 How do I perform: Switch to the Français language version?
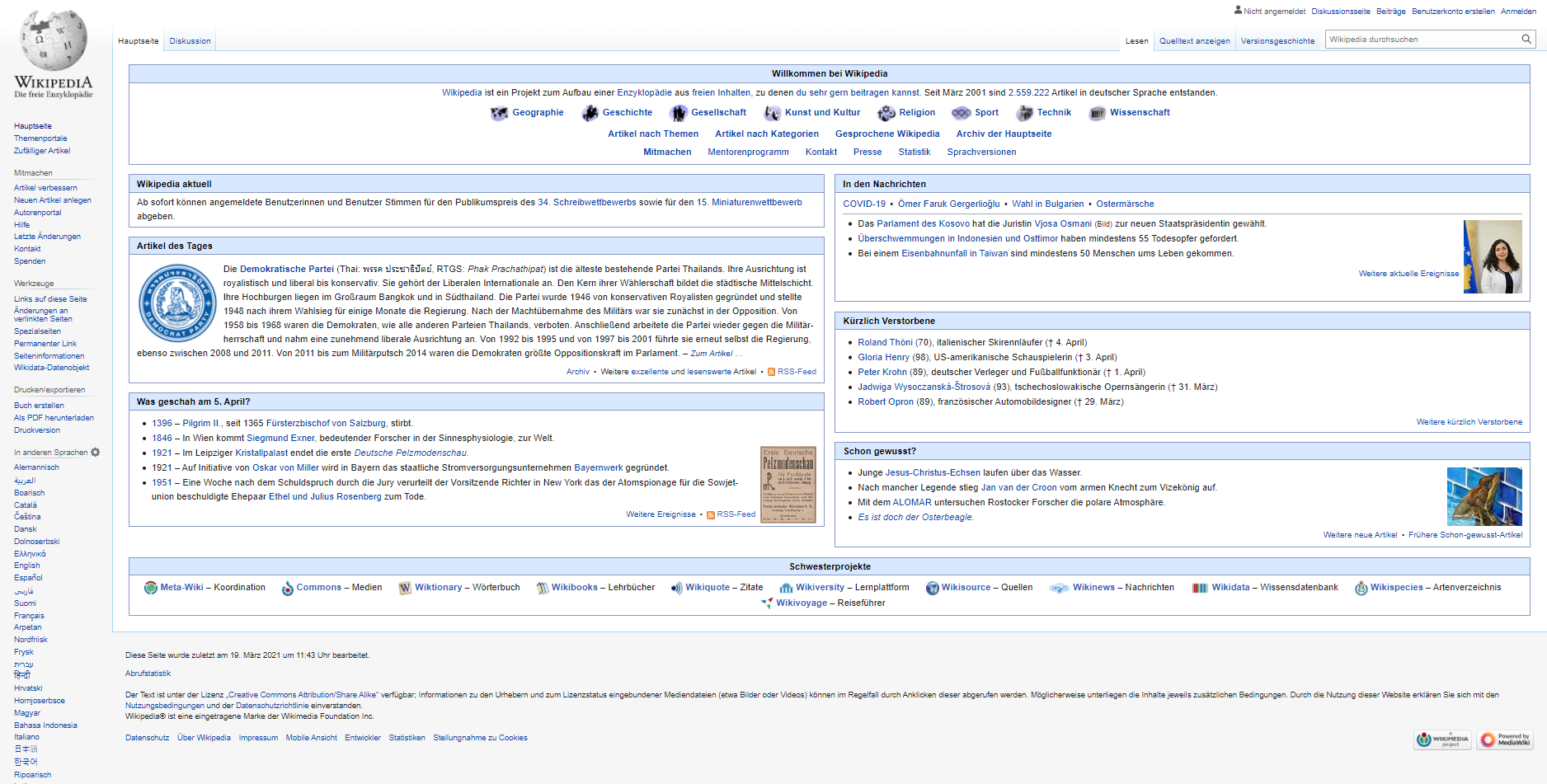29,616
